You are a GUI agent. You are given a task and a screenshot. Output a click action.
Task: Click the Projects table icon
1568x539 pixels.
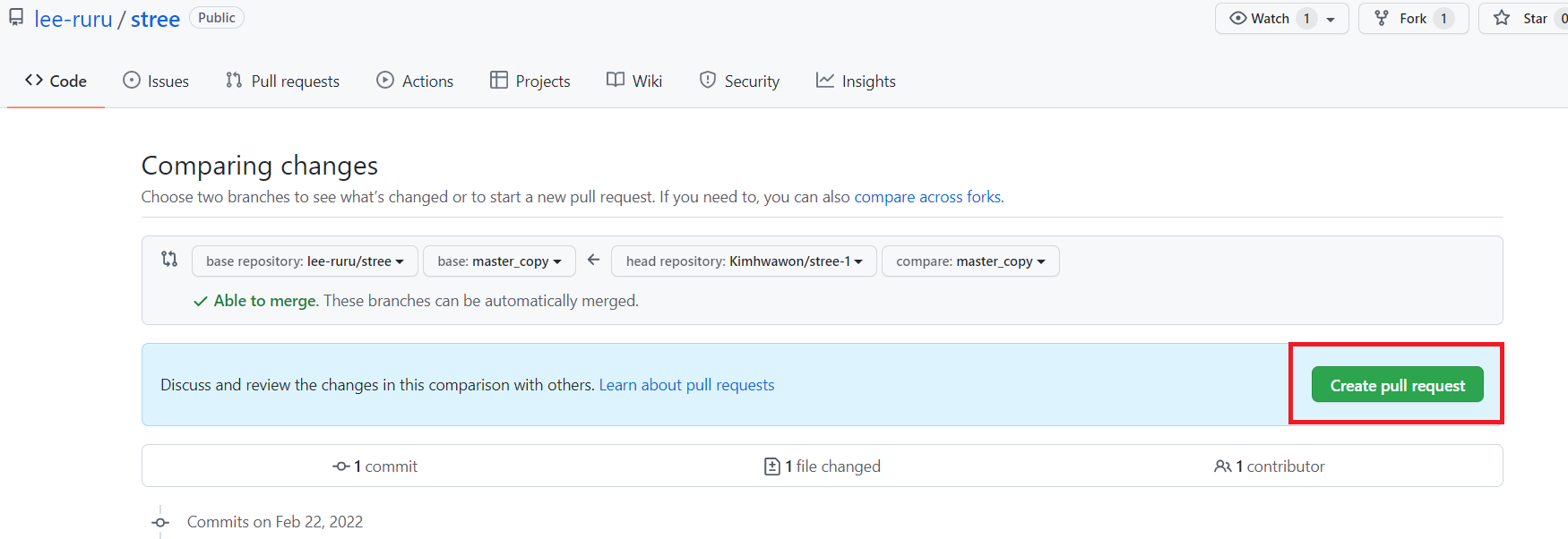pos(499,80)
